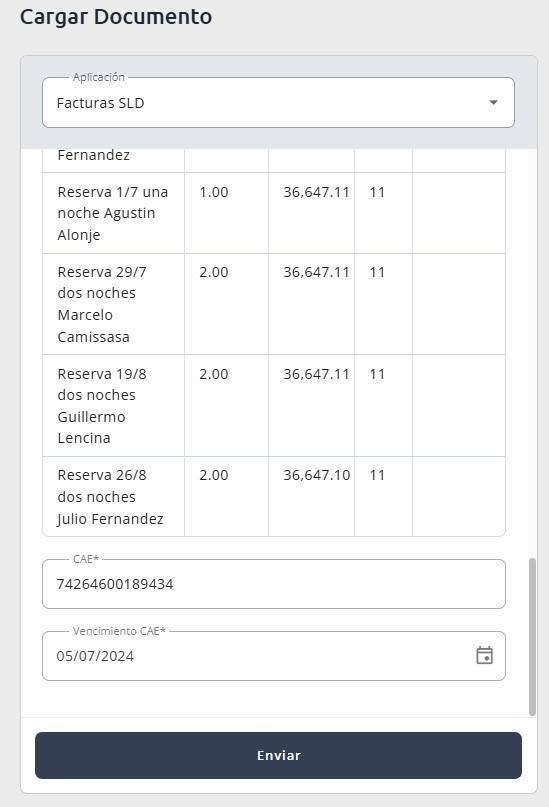The image size is (549, 807).
Task: Select Reserva 19/8 Guillermo Lencina description cell
Action: click(113, 406)
